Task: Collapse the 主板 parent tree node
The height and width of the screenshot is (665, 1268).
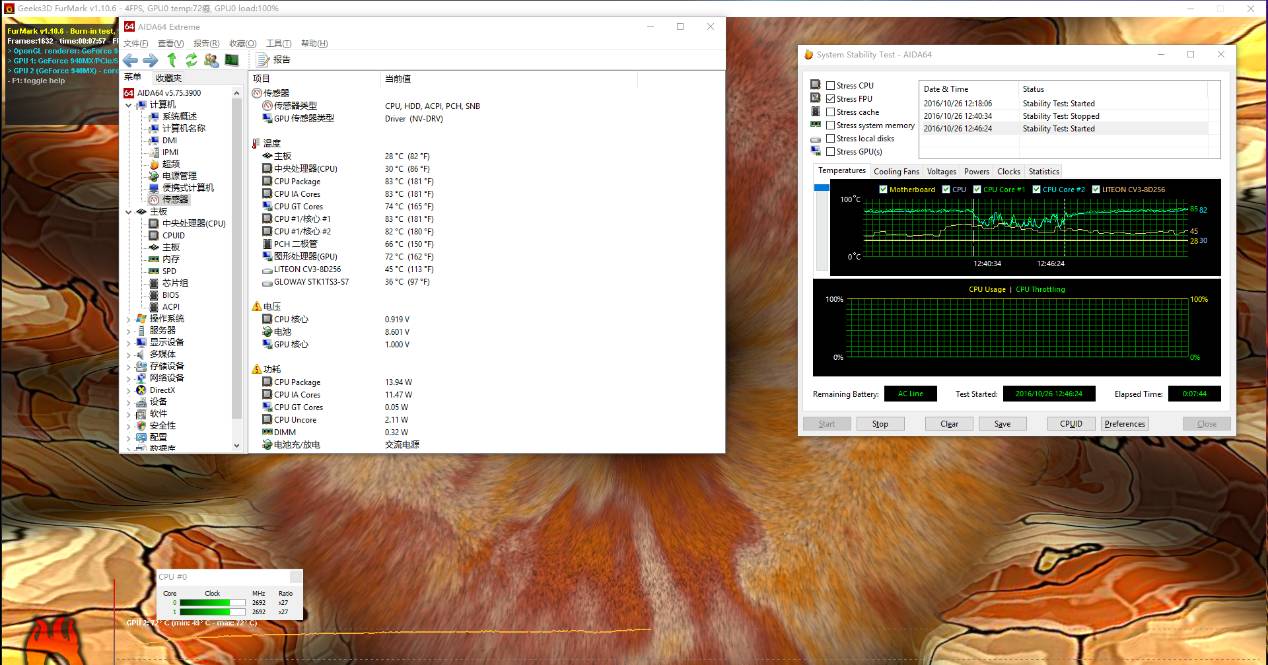Action: [128, 211]
